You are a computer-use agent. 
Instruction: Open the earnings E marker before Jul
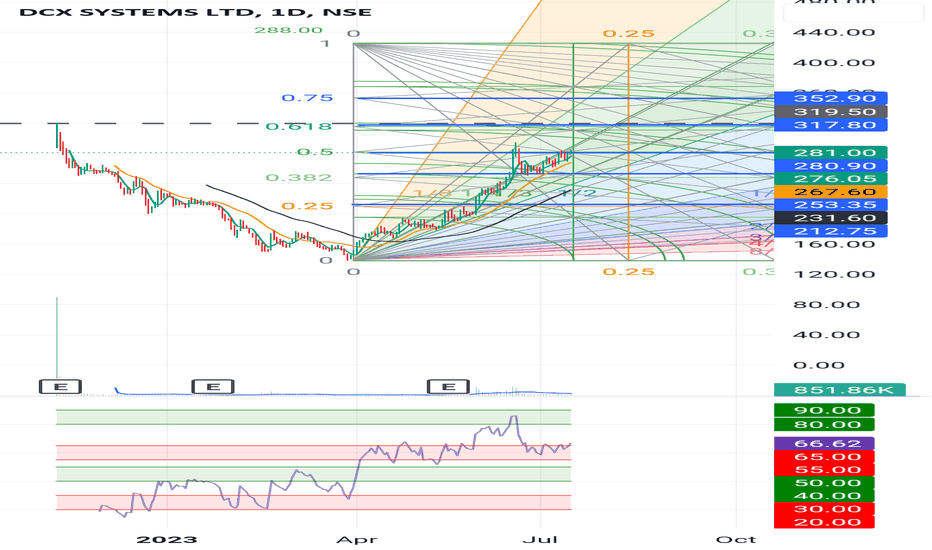(448, 387)
